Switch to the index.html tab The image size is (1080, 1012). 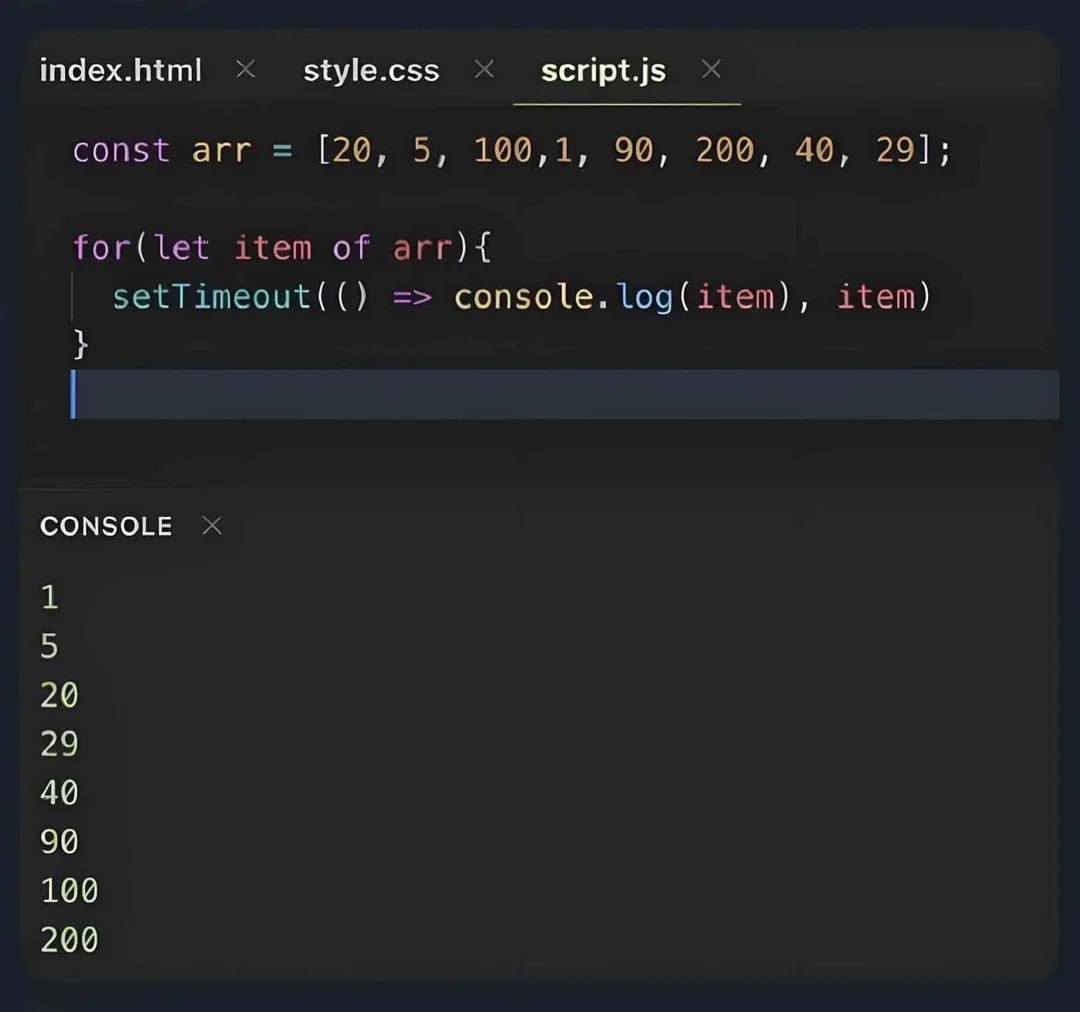click(x=120, y=70)
